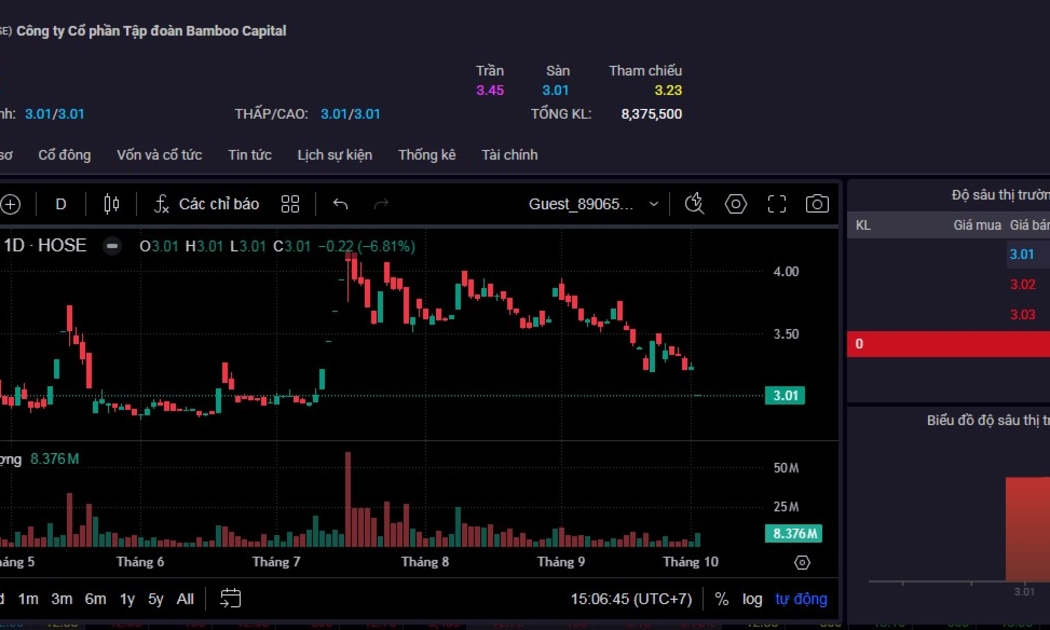Open the go-to-date calendar icon
1050x630 pixels.
(x=231, y=598)
